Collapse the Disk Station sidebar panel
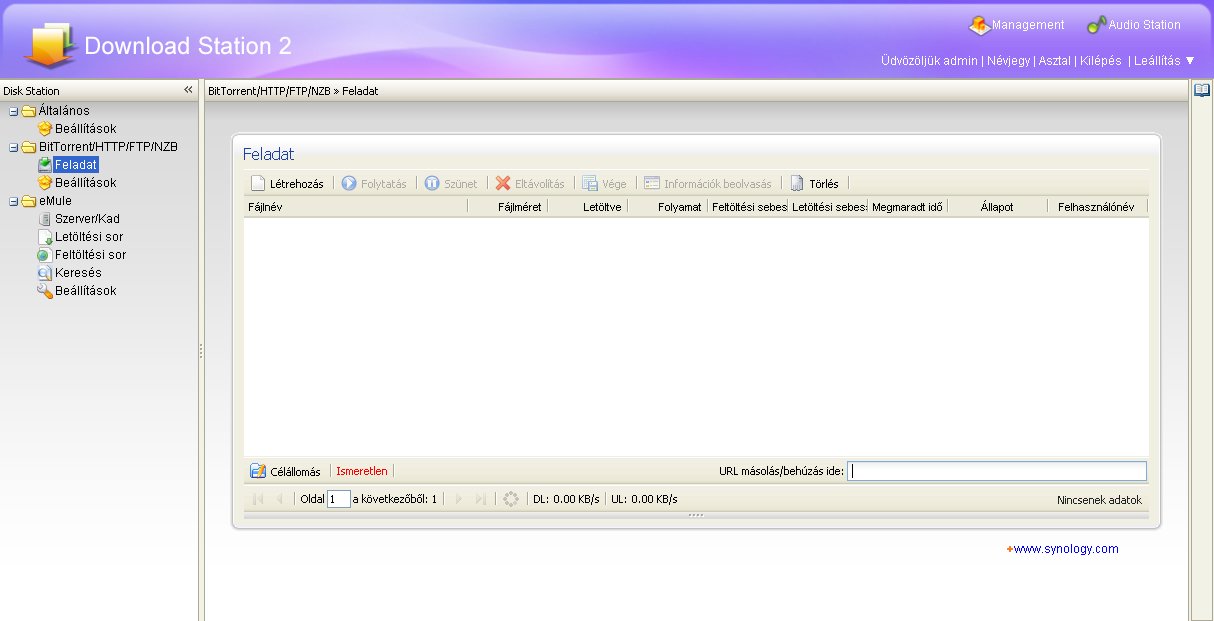1214x621 pixels. tap(188, 90)
